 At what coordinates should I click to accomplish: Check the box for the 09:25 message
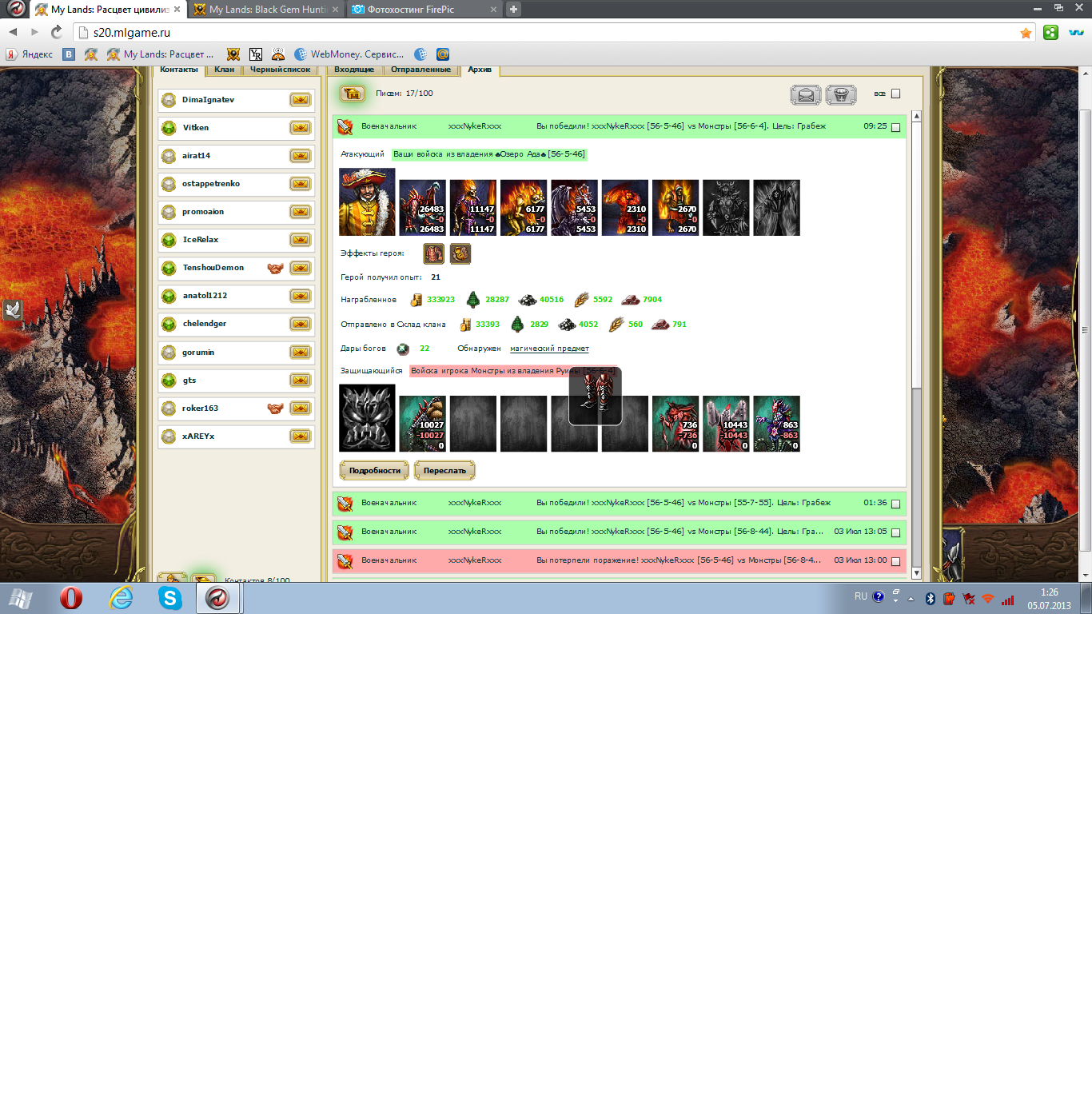pos(895,127)
